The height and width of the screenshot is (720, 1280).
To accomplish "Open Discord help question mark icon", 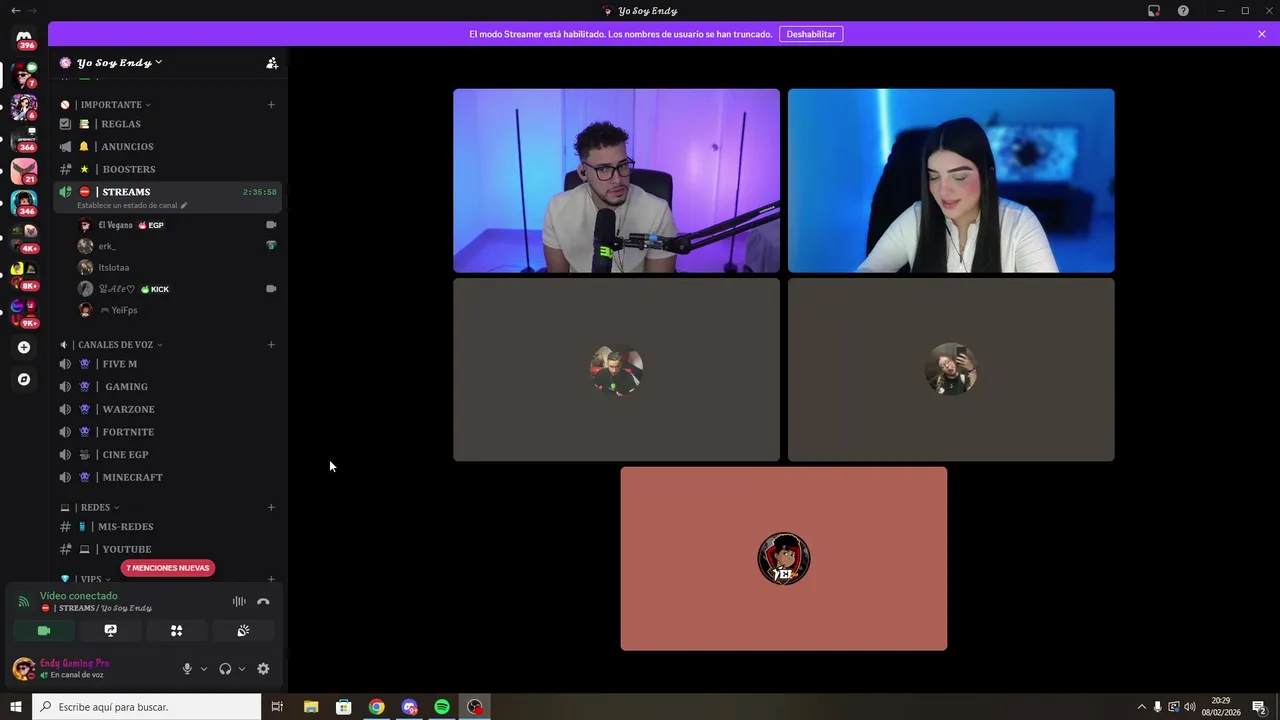I will coord(1183,11).
